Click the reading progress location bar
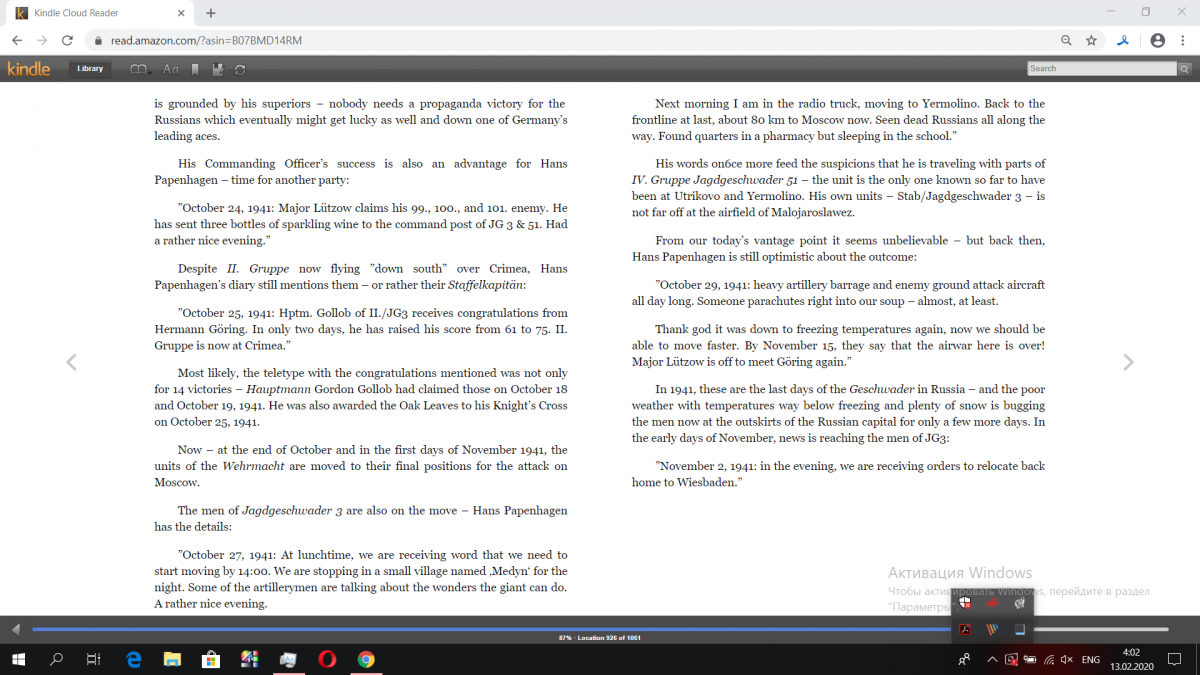The height and width of the screenshot is (675, 1200). 600,629
